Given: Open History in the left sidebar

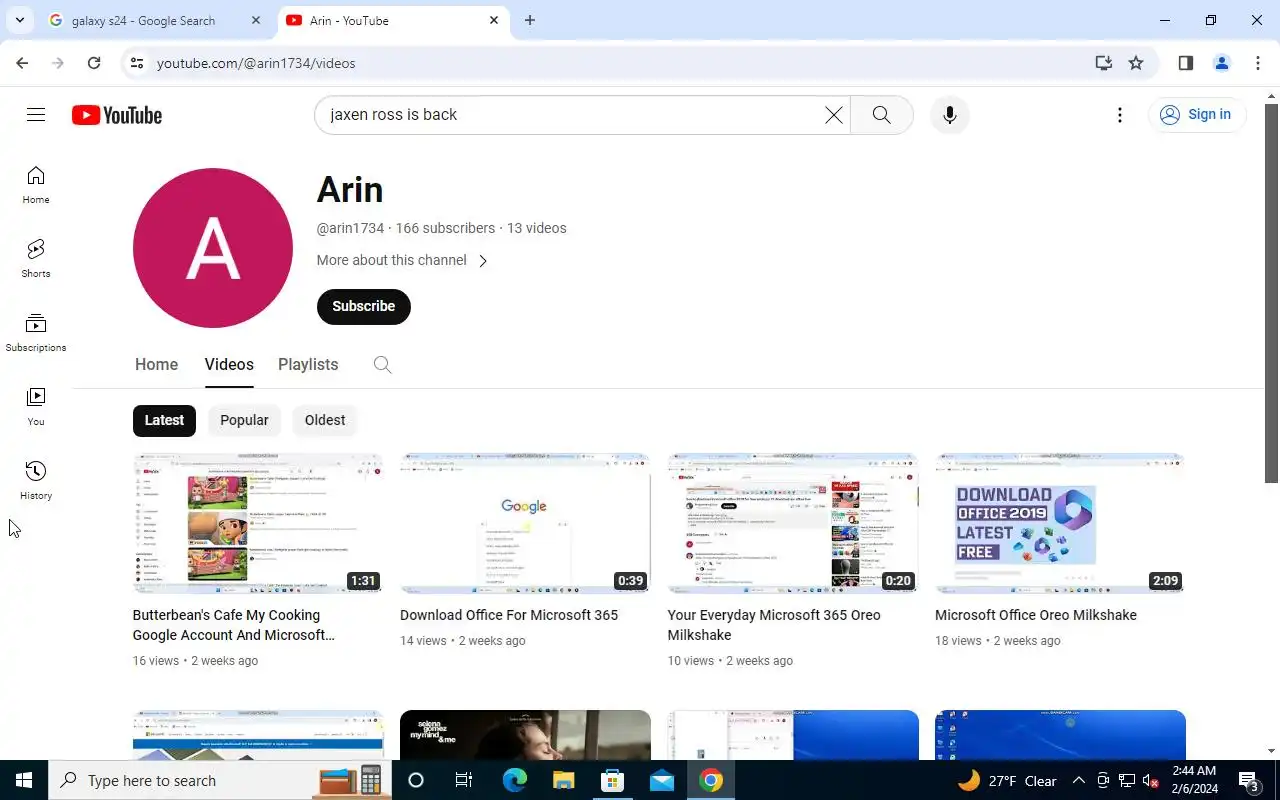Looking at the screenshot, I should click(x=36, y=481).
